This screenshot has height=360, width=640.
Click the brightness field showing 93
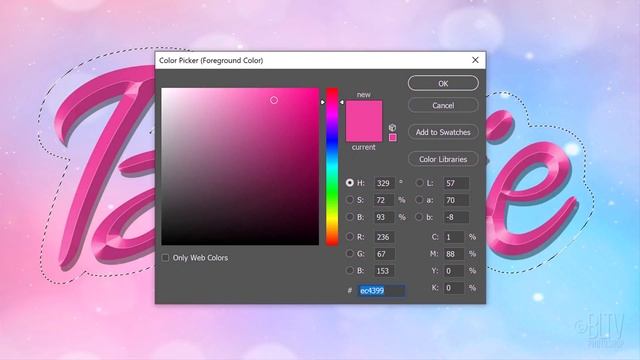384,217
